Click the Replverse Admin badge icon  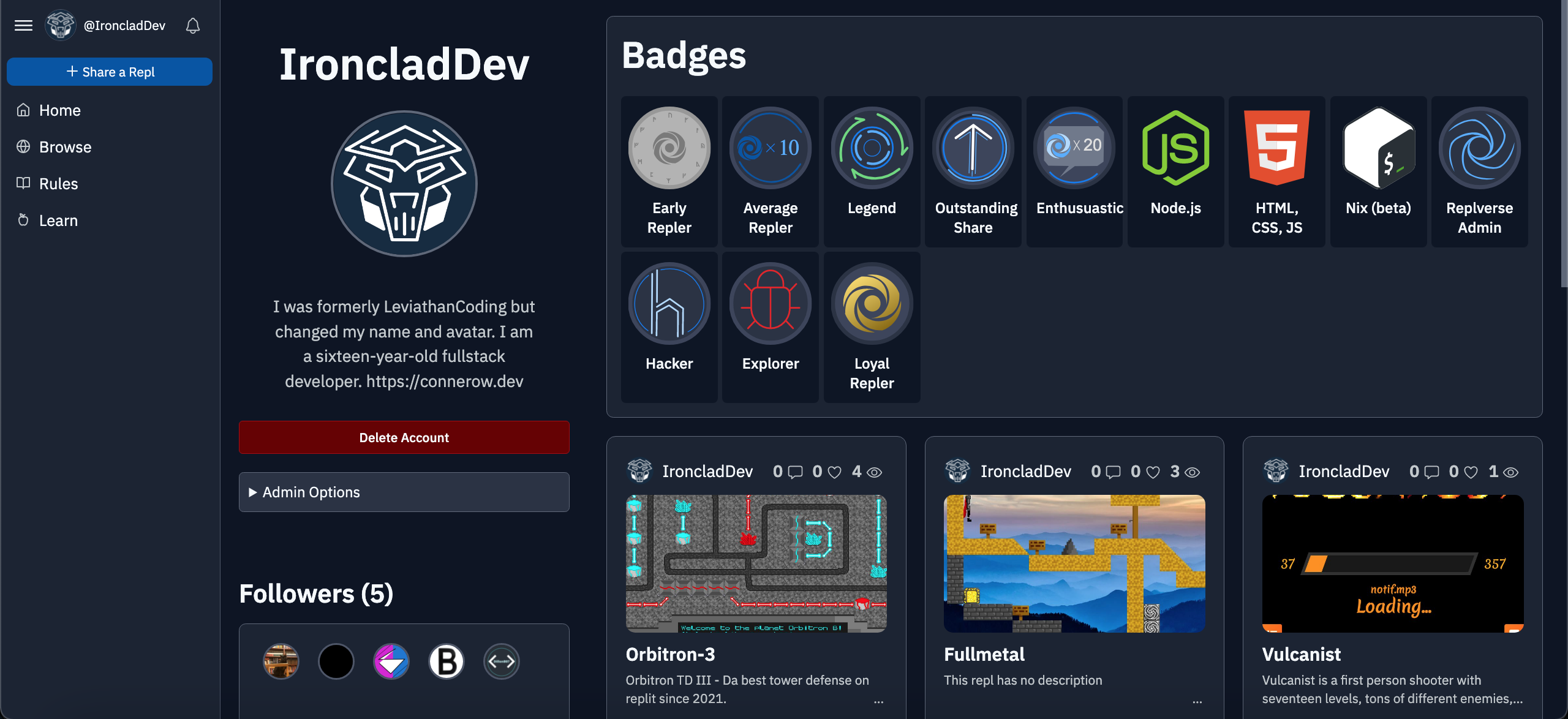[x=1479, y=148]
